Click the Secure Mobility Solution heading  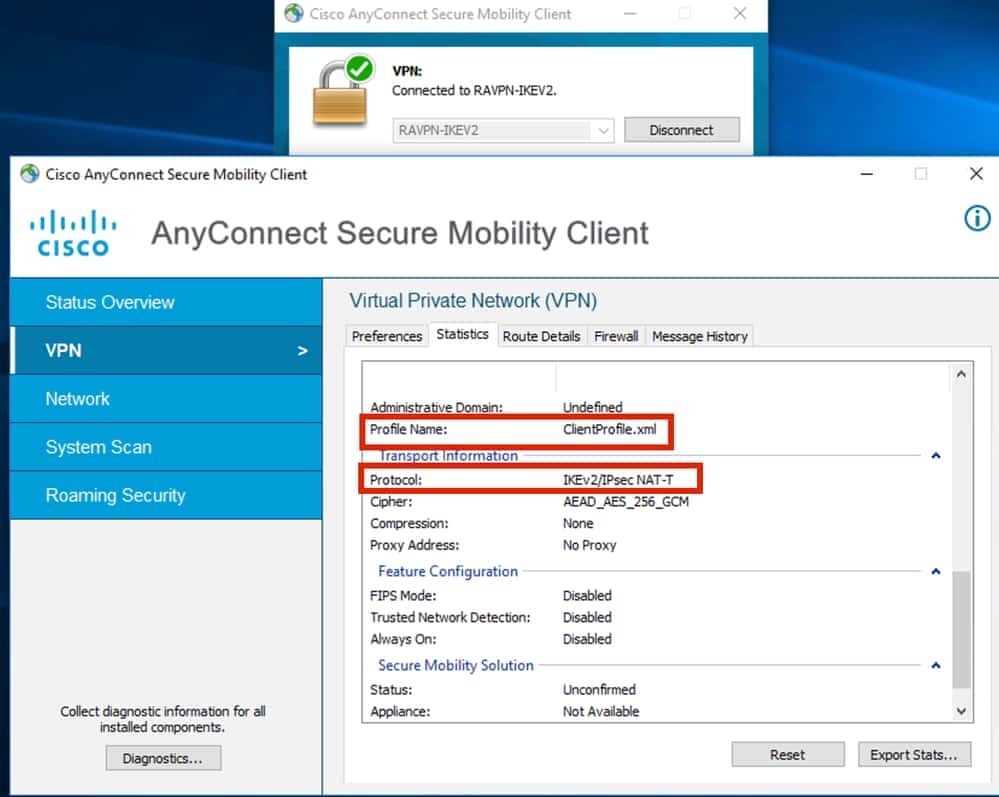coord(456,665)
